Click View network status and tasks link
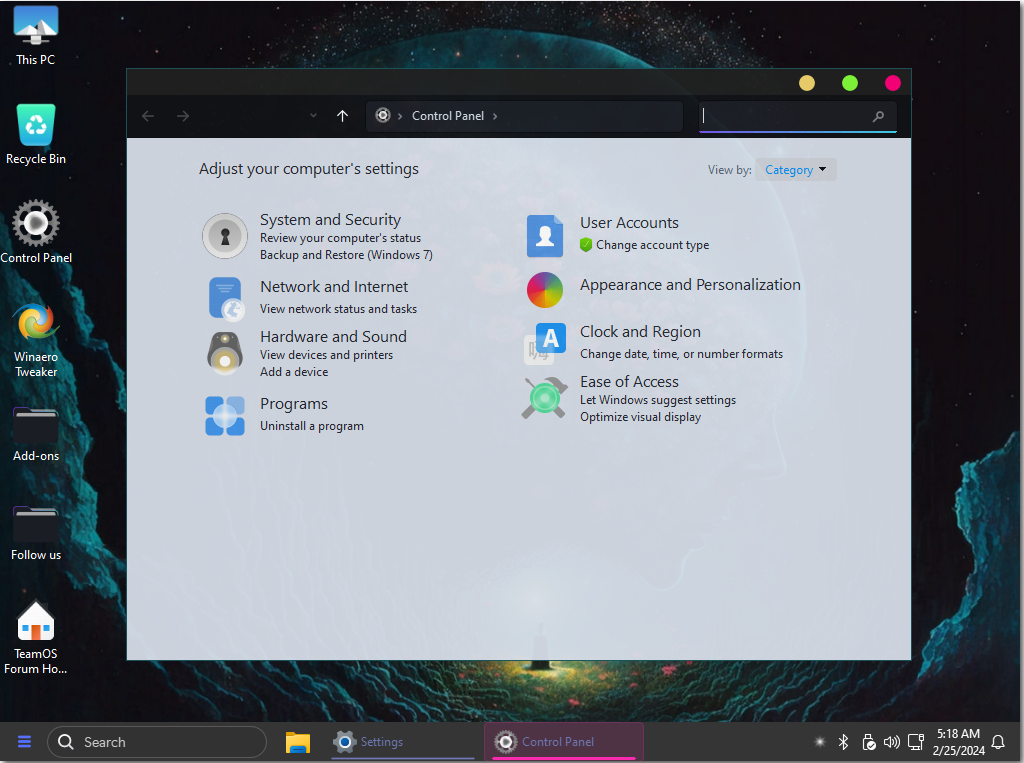The width and height of the screenshot is (1024, 763). click(x=338, y=309)
